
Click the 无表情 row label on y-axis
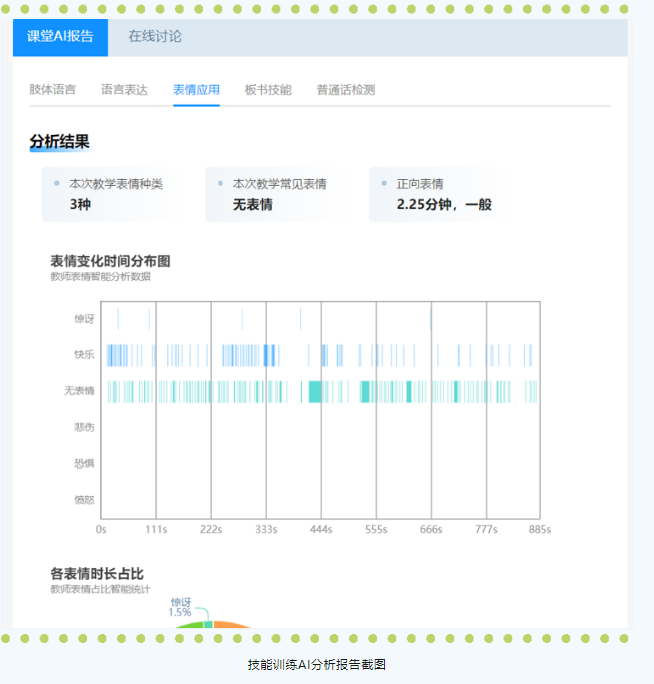point(79,391)
